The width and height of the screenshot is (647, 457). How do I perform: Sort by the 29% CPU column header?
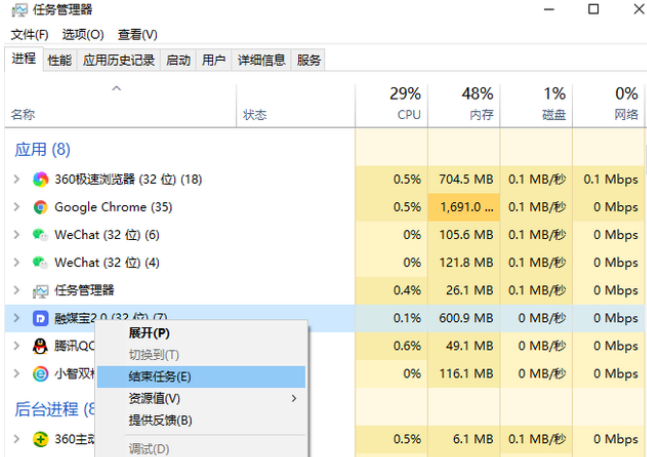tap(391, 105)
